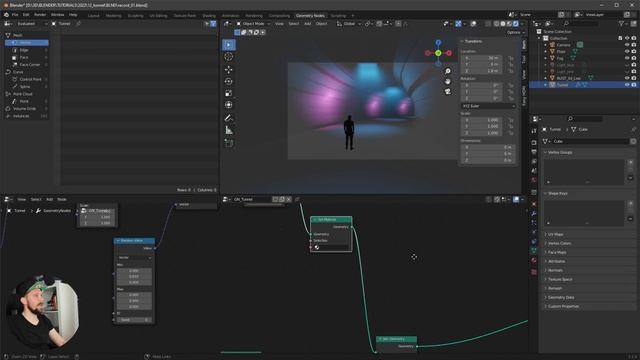Toggle the camera view icon in the viewport
This screenshot has height=360, width=640.
(448, 91)
